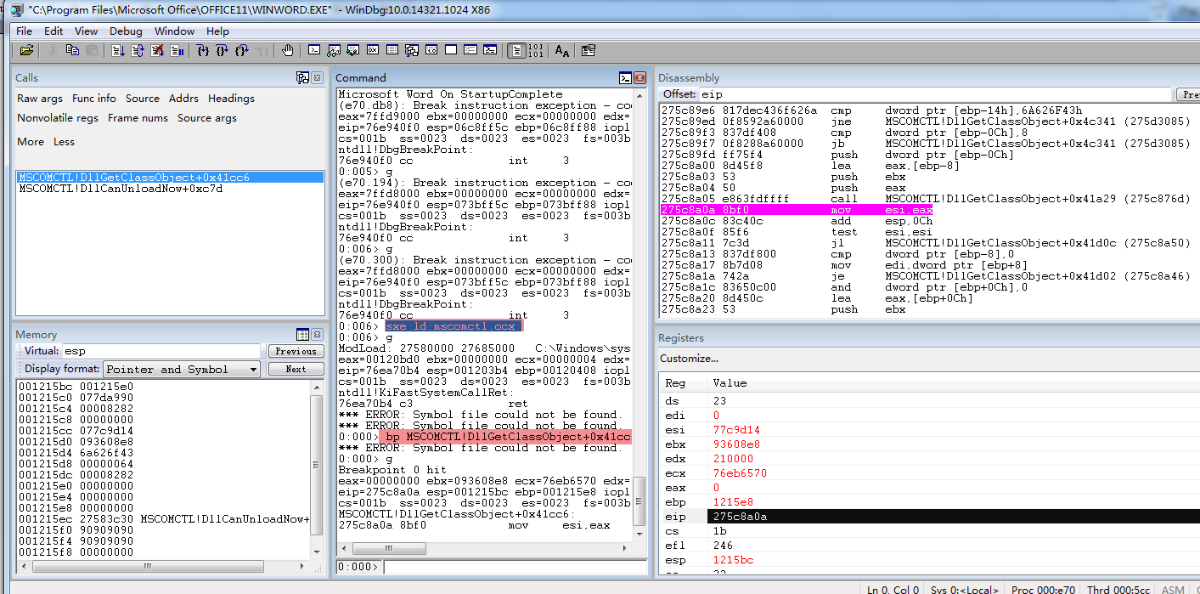Image resolution: width=1200 pixels, height=594 pixels.
Task: Open the Scratch Pad via toolbar icon
Action: click(451, 50)
